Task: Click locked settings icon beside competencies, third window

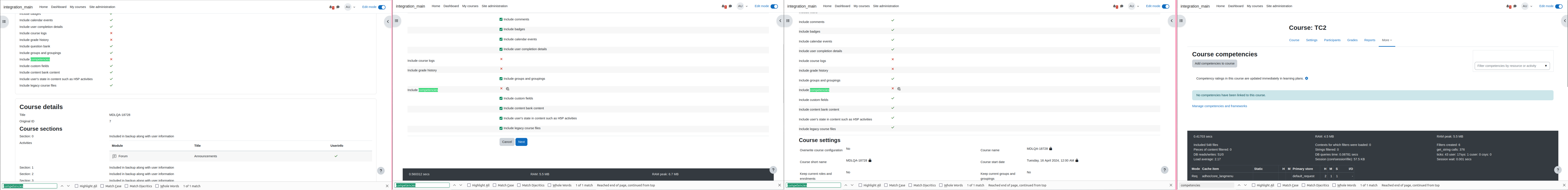Action: pos(899,89)
